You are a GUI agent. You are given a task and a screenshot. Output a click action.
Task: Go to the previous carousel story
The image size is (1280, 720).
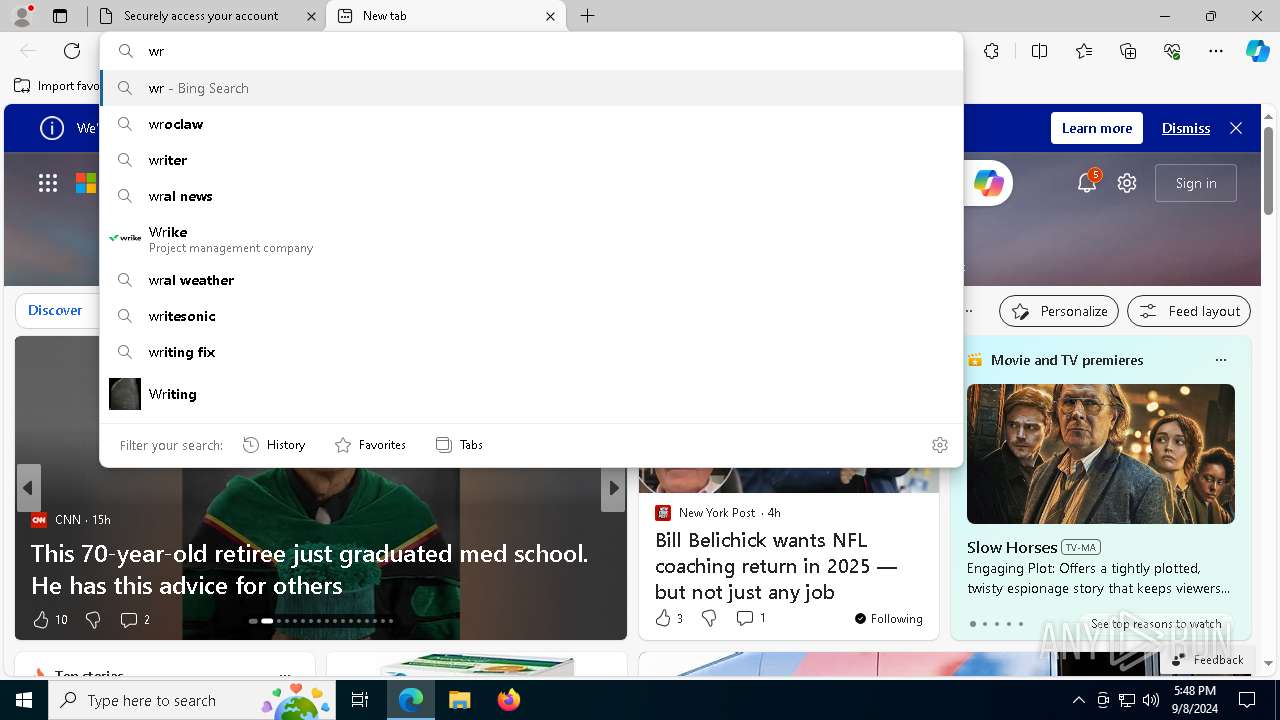coord(28,488)
